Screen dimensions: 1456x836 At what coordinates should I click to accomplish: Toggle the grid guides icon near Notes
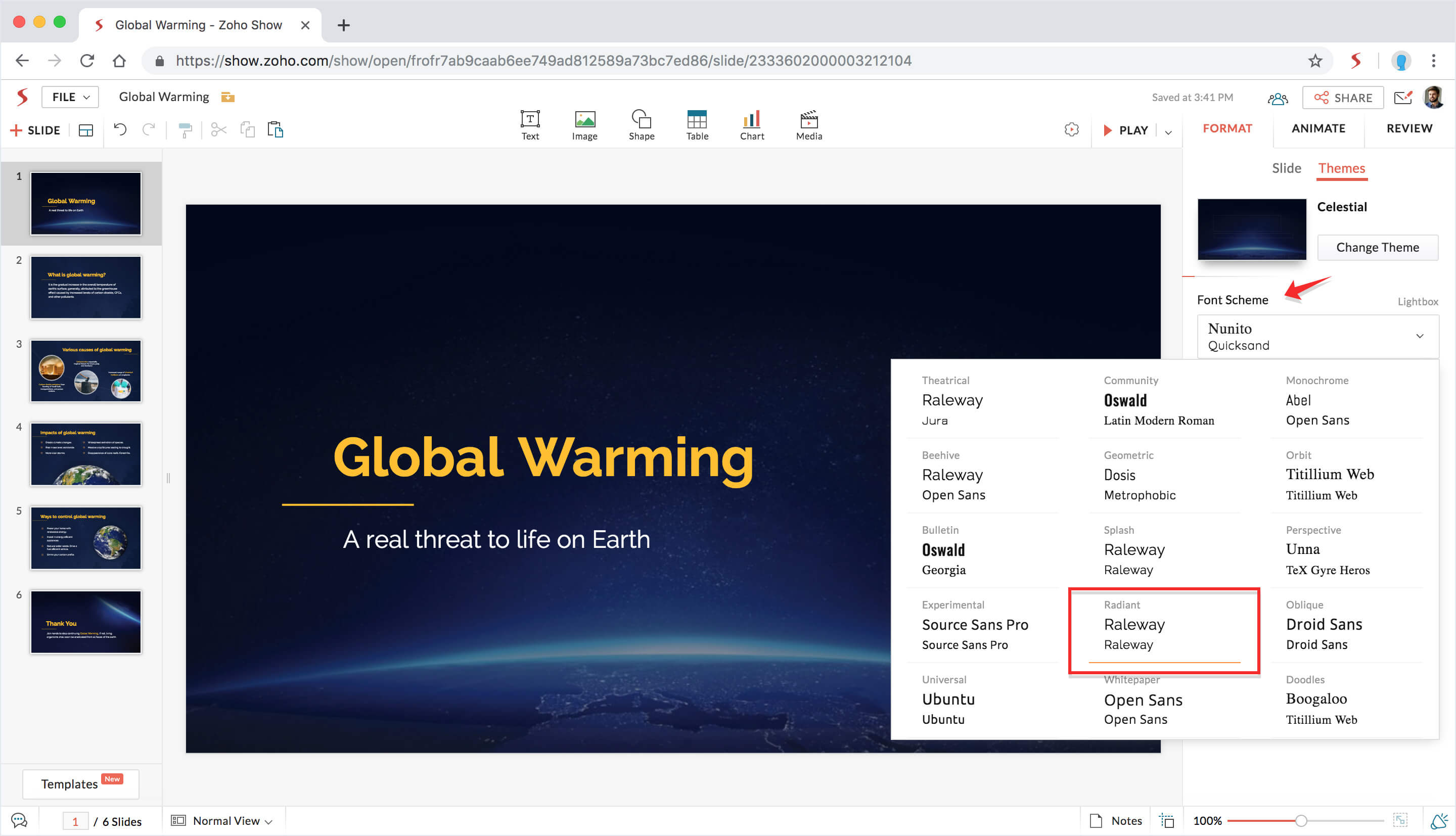click(x=1166, y=820)
